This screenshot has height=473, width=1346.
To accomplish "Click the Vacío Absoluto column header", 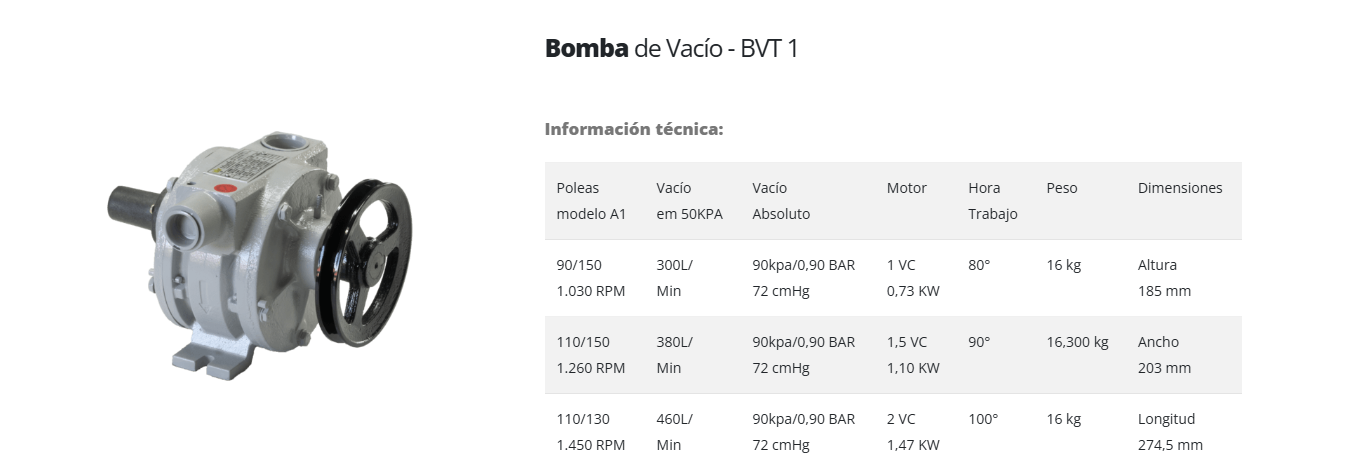I will [x=781, y=201].
